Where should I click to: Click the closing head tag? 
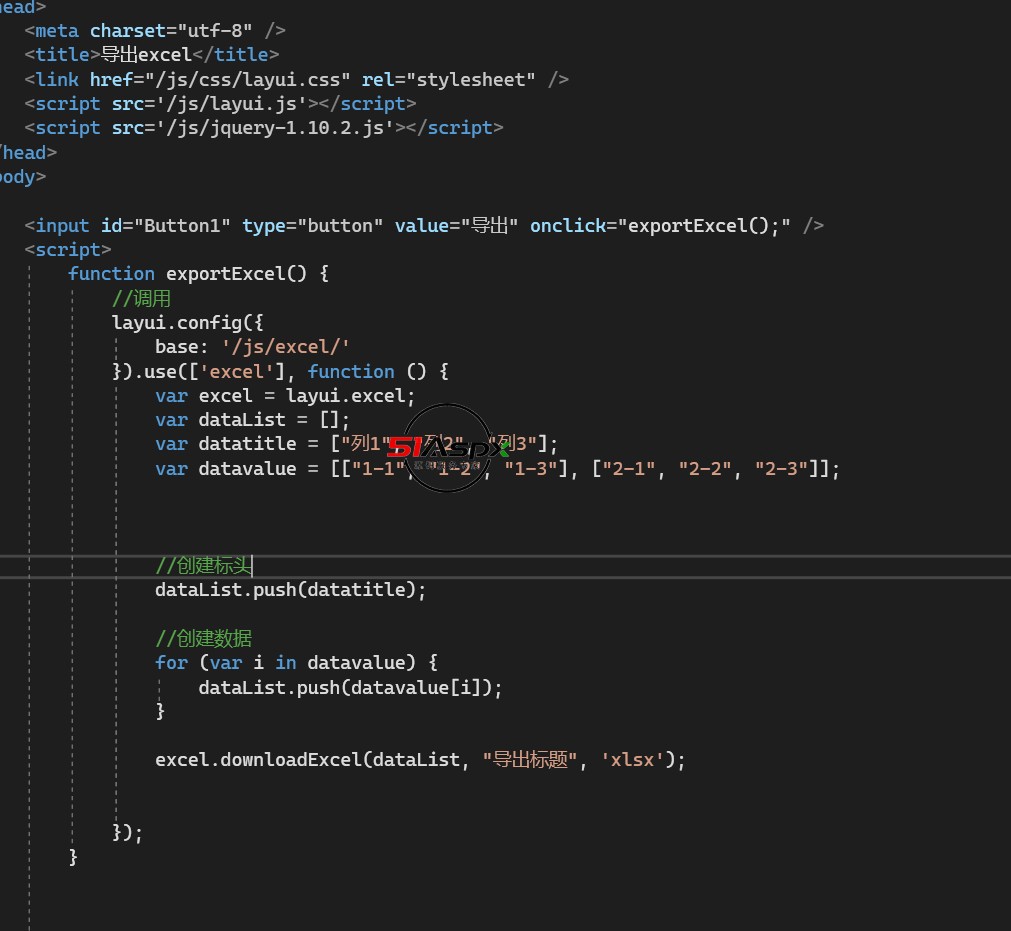pyautogui.click(x=27, y=153)
